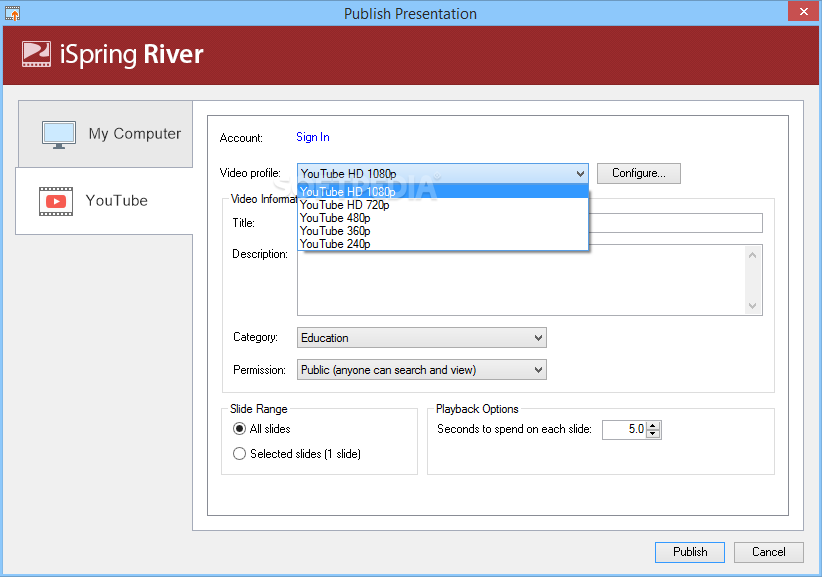Choose YouTube 240p from the list
This screenshot has height=577, width=822.
click(x=443, y=244)
